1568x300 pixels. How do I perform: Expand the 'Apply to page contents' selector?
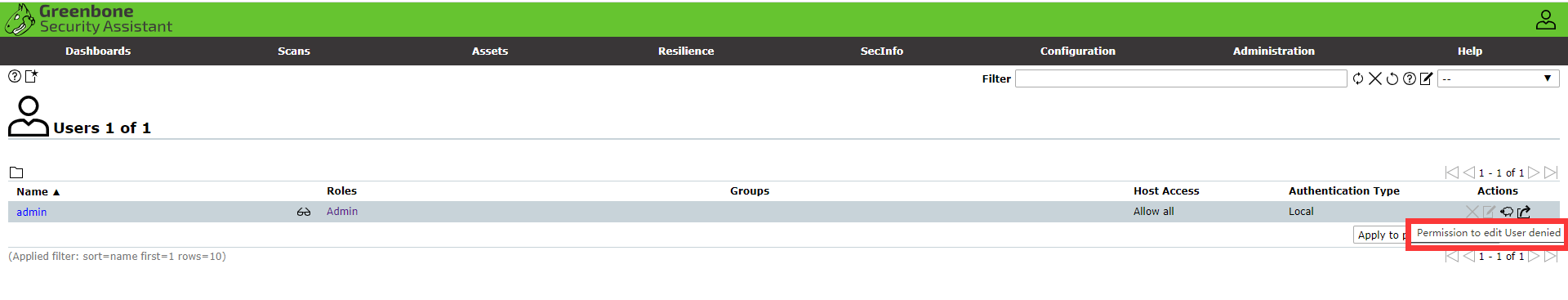point(1379,235)
